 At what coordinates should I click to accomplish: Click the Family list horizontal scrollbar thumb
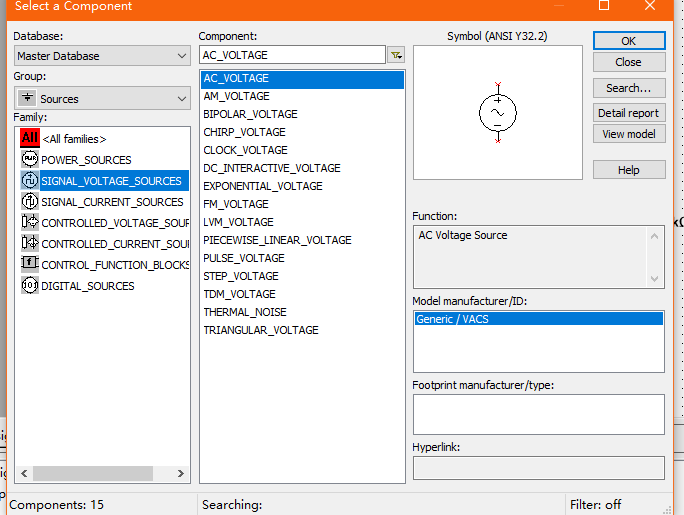(92, 473)
